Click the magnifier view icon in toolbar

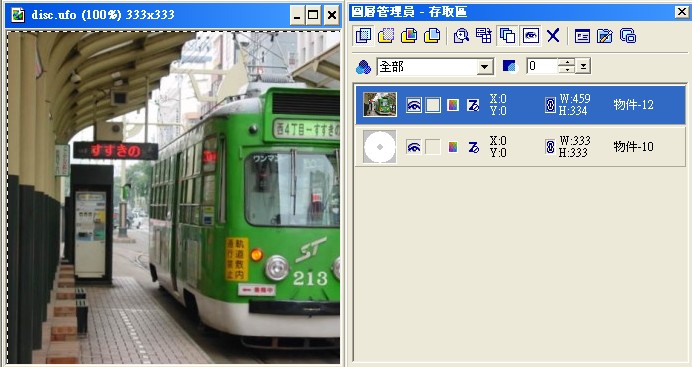point(461,36)
